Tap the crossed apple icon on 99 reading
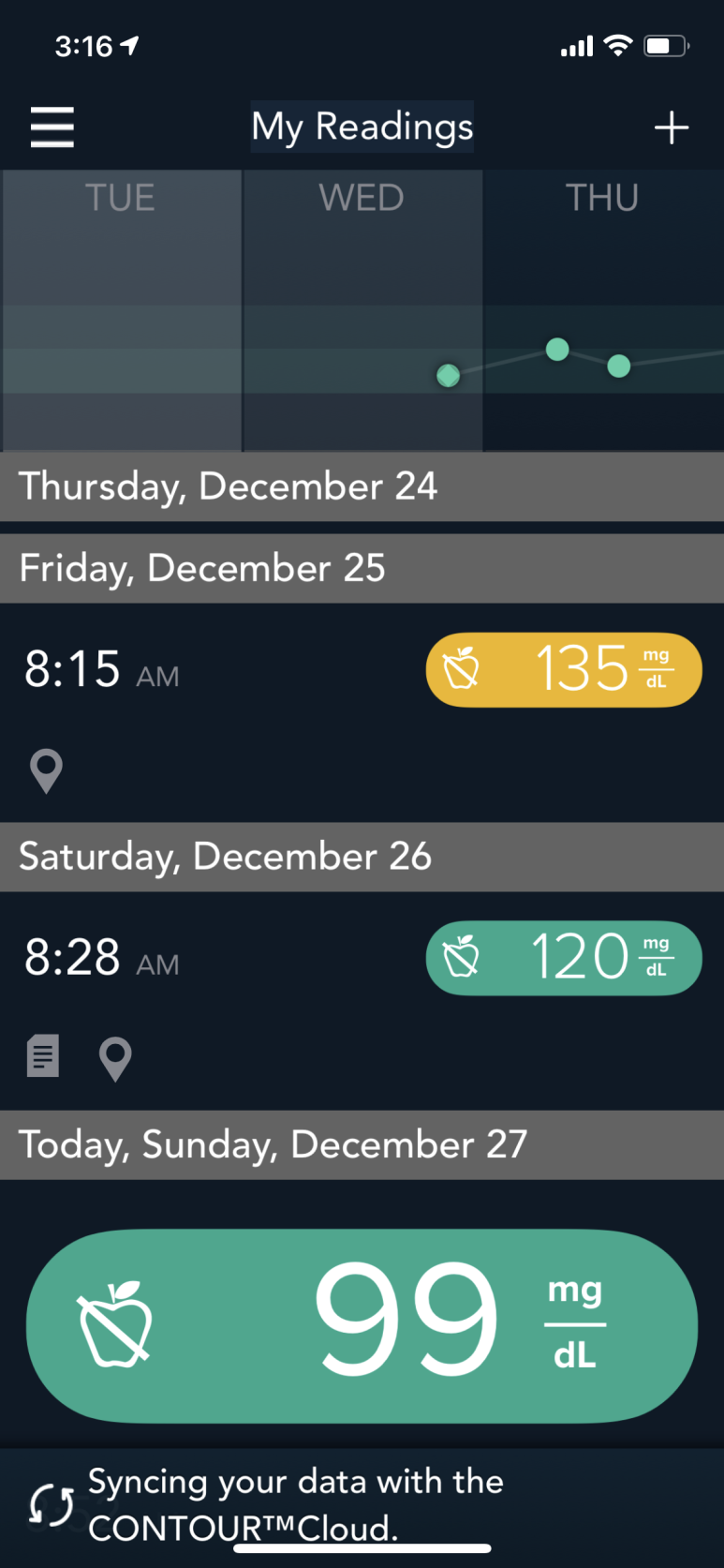Image resolution: width=724 pixels, height=1568 pixels. point(116,1323)
